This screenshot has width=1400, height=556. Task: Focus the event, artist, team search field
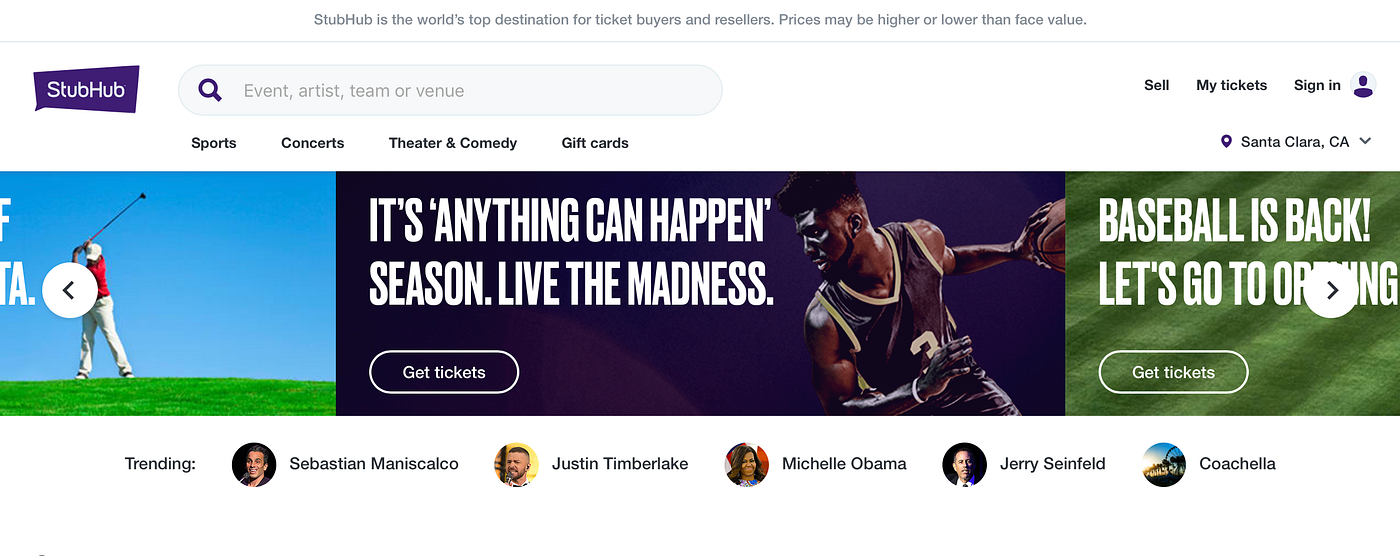coord(450,90)
